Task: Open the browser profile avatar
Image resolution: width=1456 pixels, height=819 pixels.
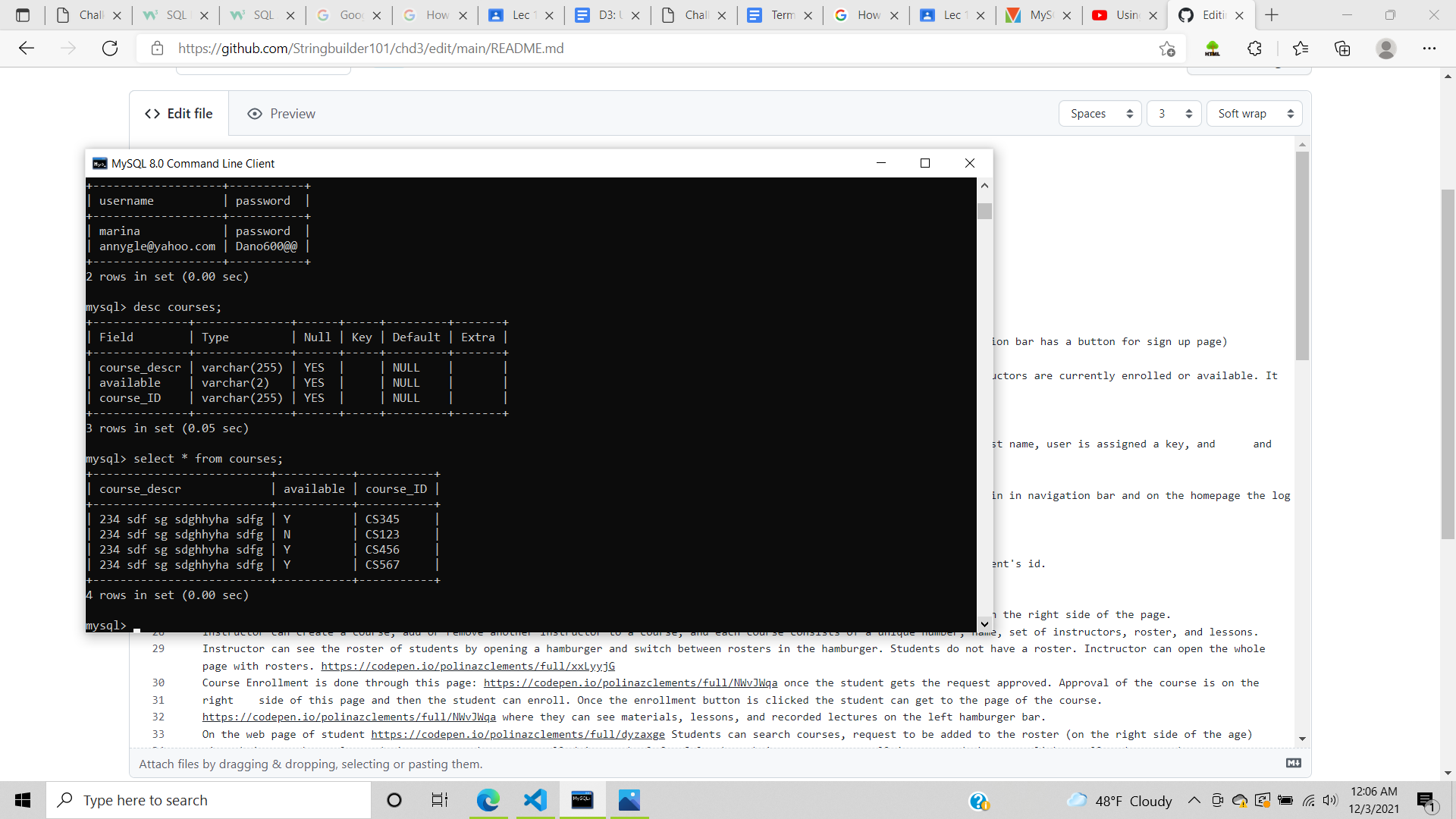Action: point(1385,48)
